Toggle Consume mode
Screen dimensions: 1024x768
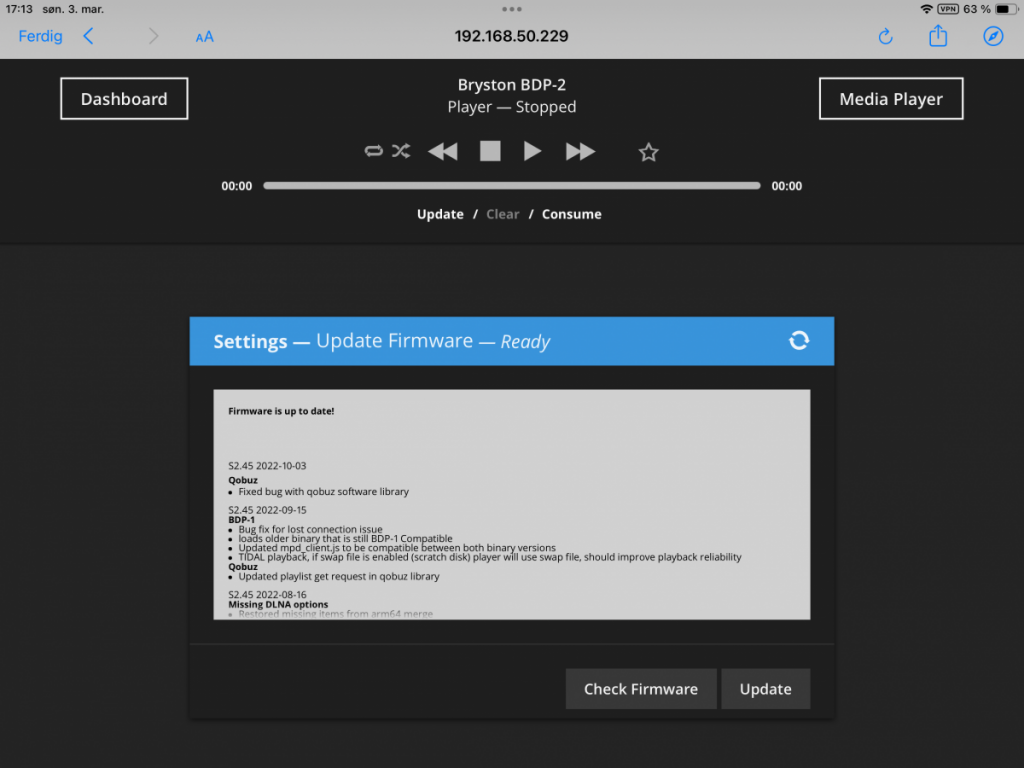[x=571, y=214]
